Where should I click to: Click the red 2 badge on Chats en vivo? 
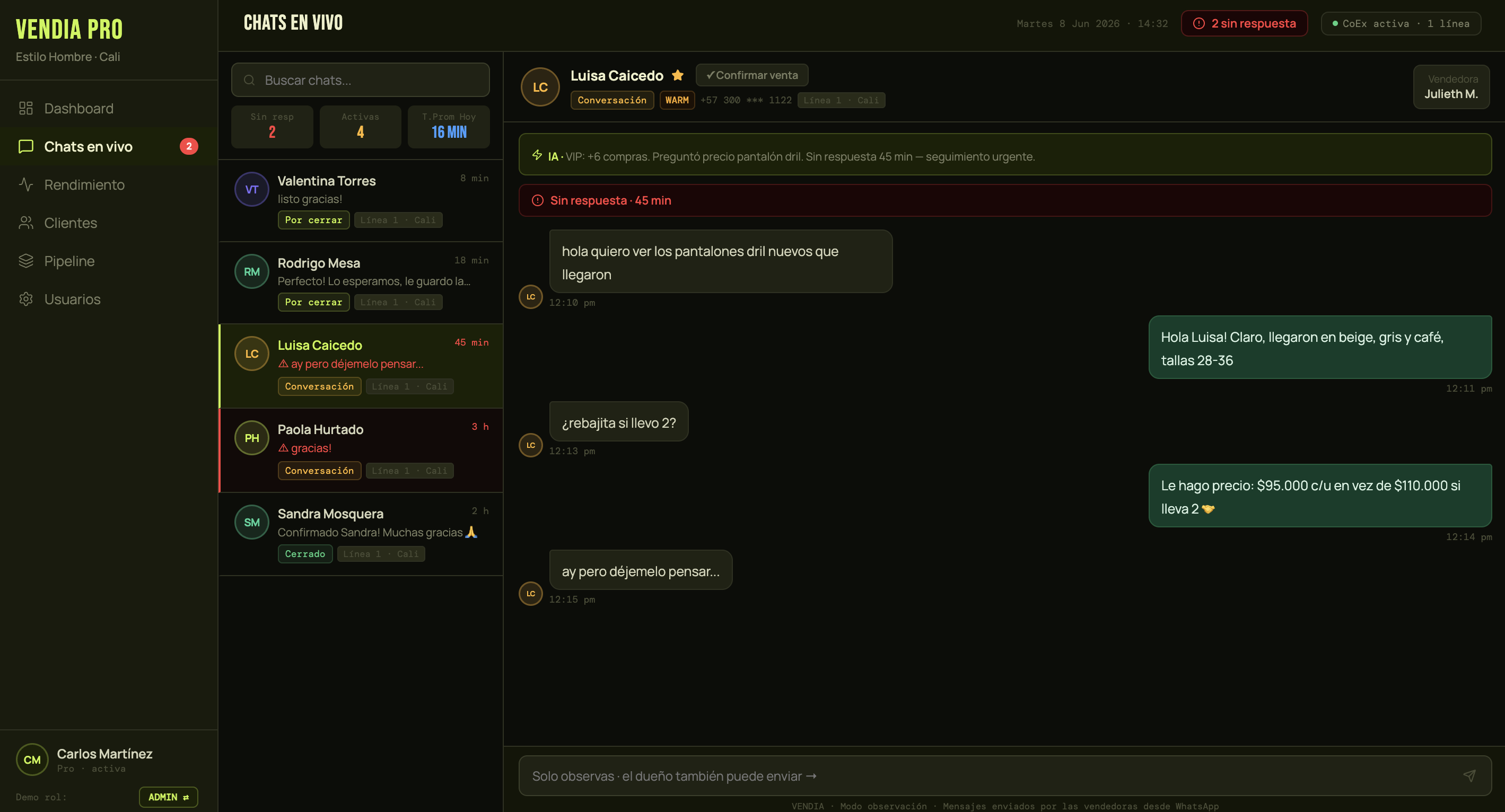pyautogui.click(x=189, y=146)
